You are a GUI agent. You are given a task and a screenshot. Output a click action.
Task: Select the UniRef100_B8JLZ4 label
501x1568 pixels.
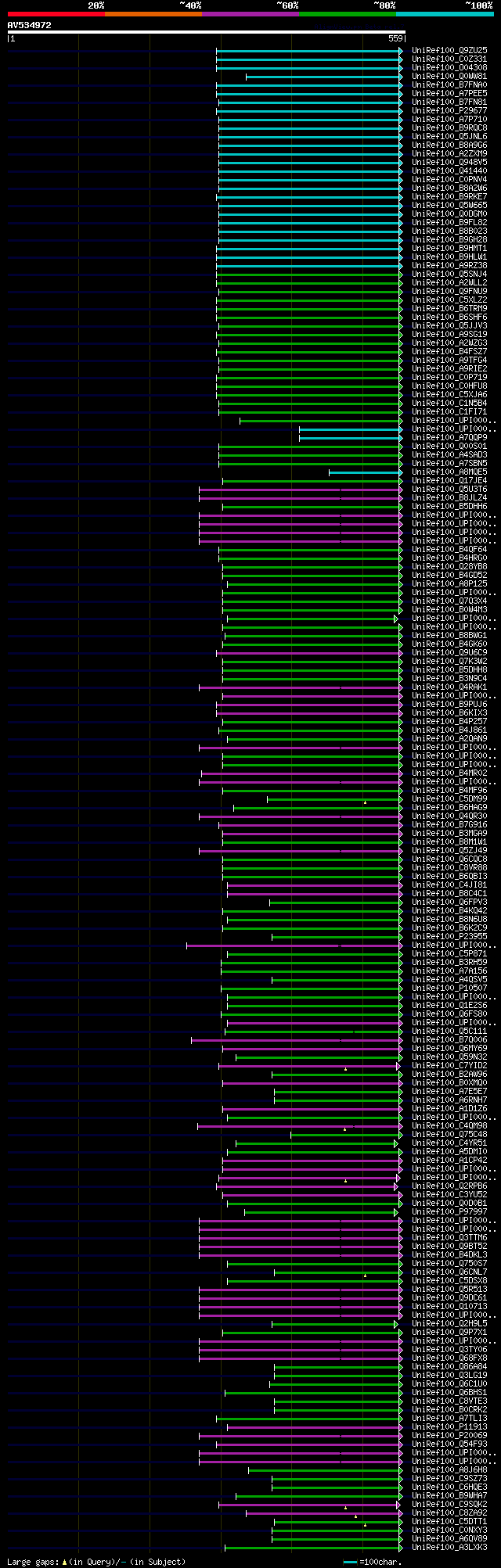pos(449,497)
